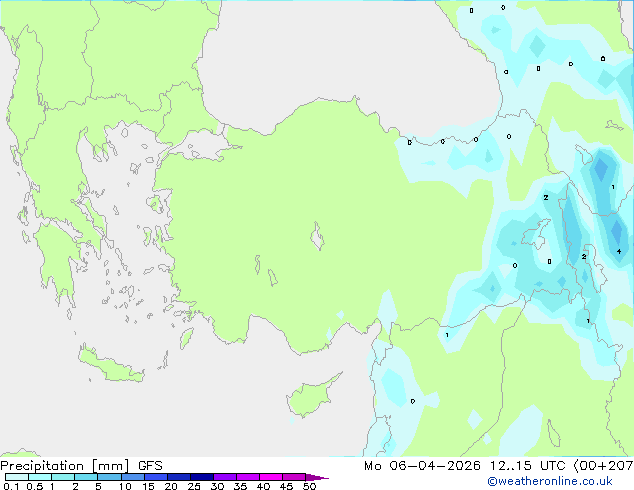The image size is (634, 490).
Task: Click the weatheronline.co.uk copyright link
Action: (x=550, y=481)
